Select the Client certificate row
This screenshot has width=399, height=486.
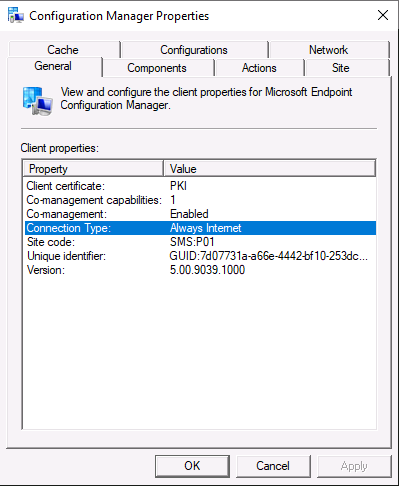(200, 186)
